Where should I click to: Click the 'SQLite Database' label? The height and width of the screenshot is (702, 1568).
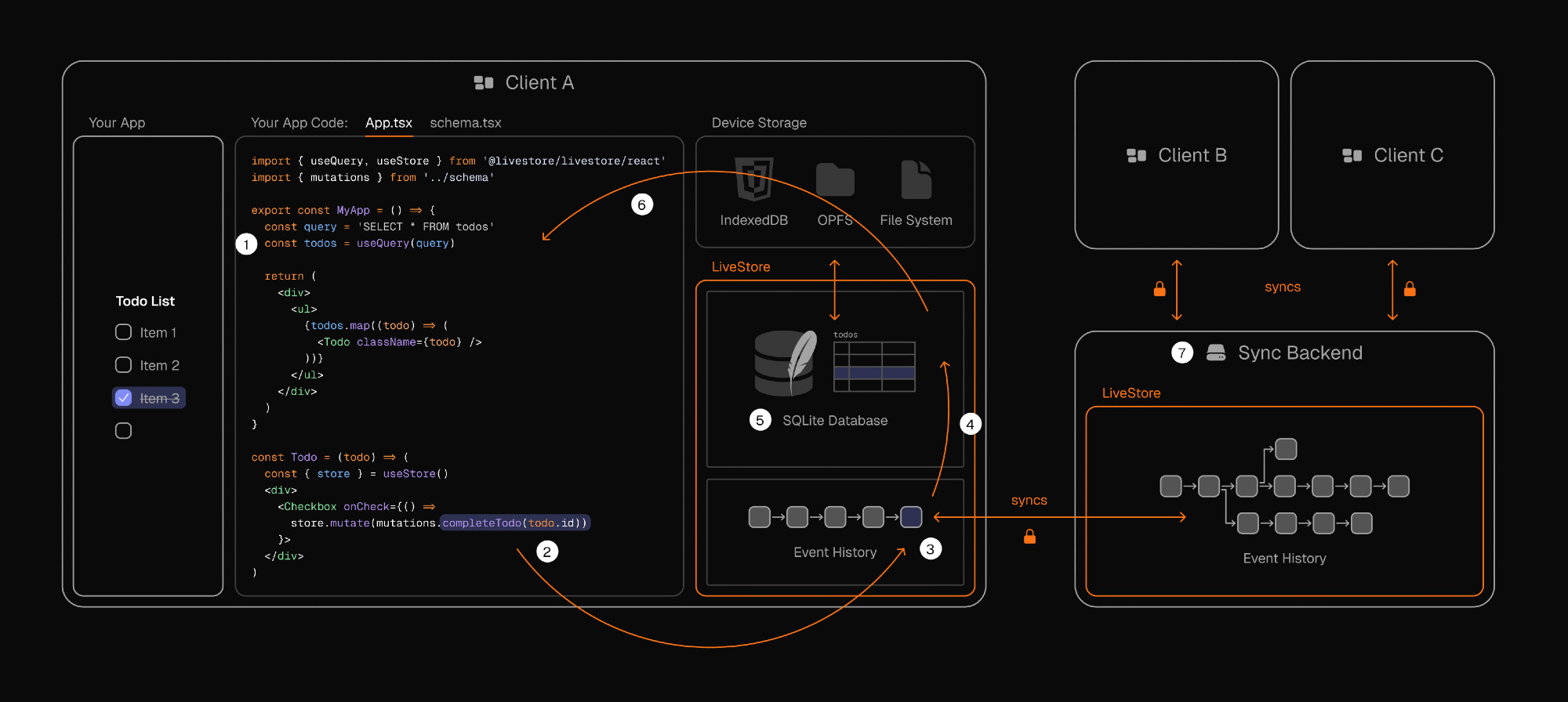(x=835, y=421)
